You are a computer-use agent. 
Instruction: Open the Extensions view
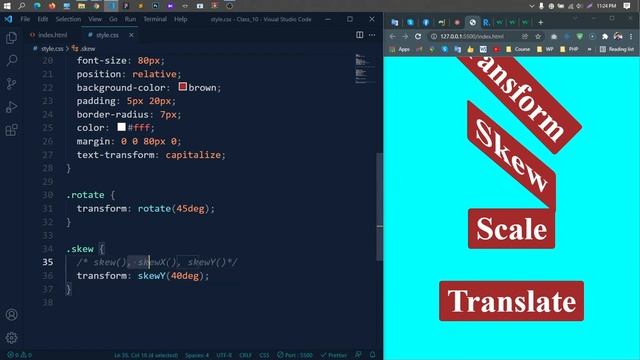[11, 130]
